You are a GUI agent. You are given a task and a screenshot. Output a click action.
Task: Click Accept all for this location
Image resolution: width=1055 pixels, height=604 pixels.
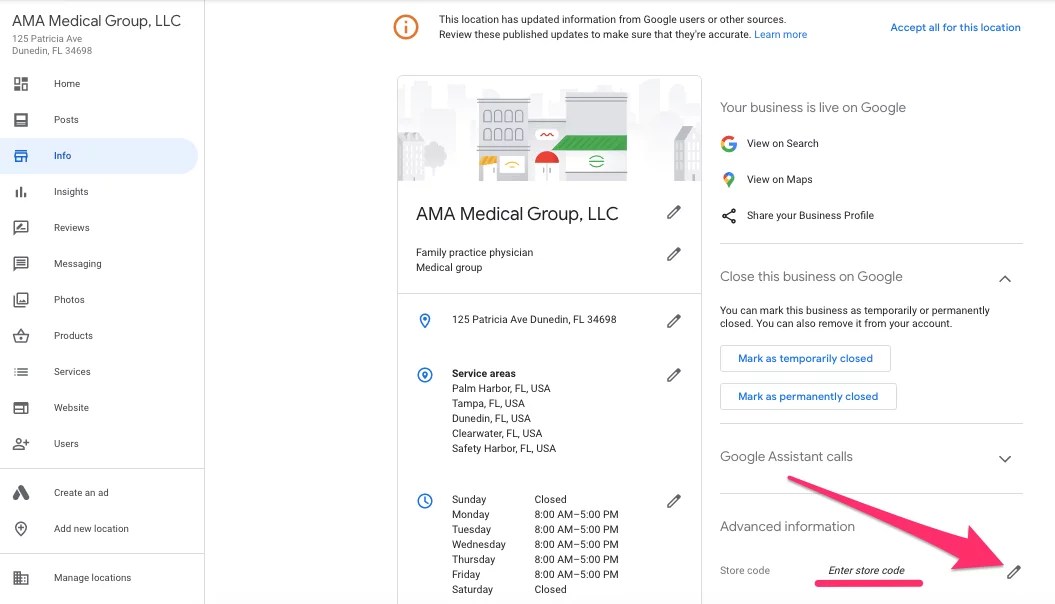click(955, 28)
